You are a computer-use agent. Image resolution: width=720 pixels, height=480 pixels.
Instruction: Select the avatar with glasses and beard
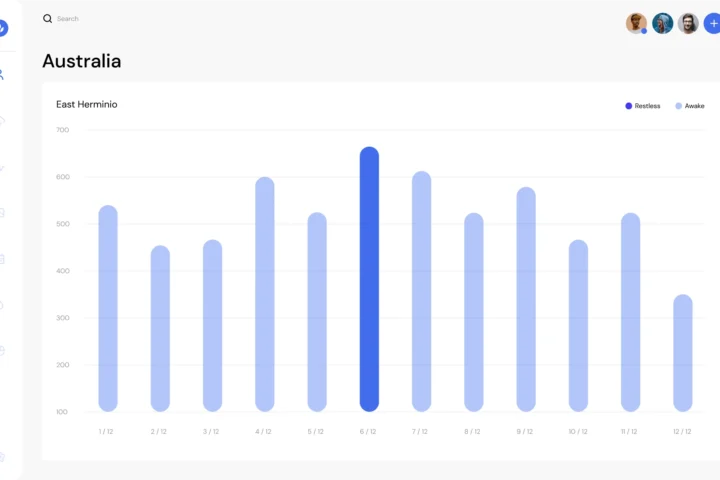688,24
